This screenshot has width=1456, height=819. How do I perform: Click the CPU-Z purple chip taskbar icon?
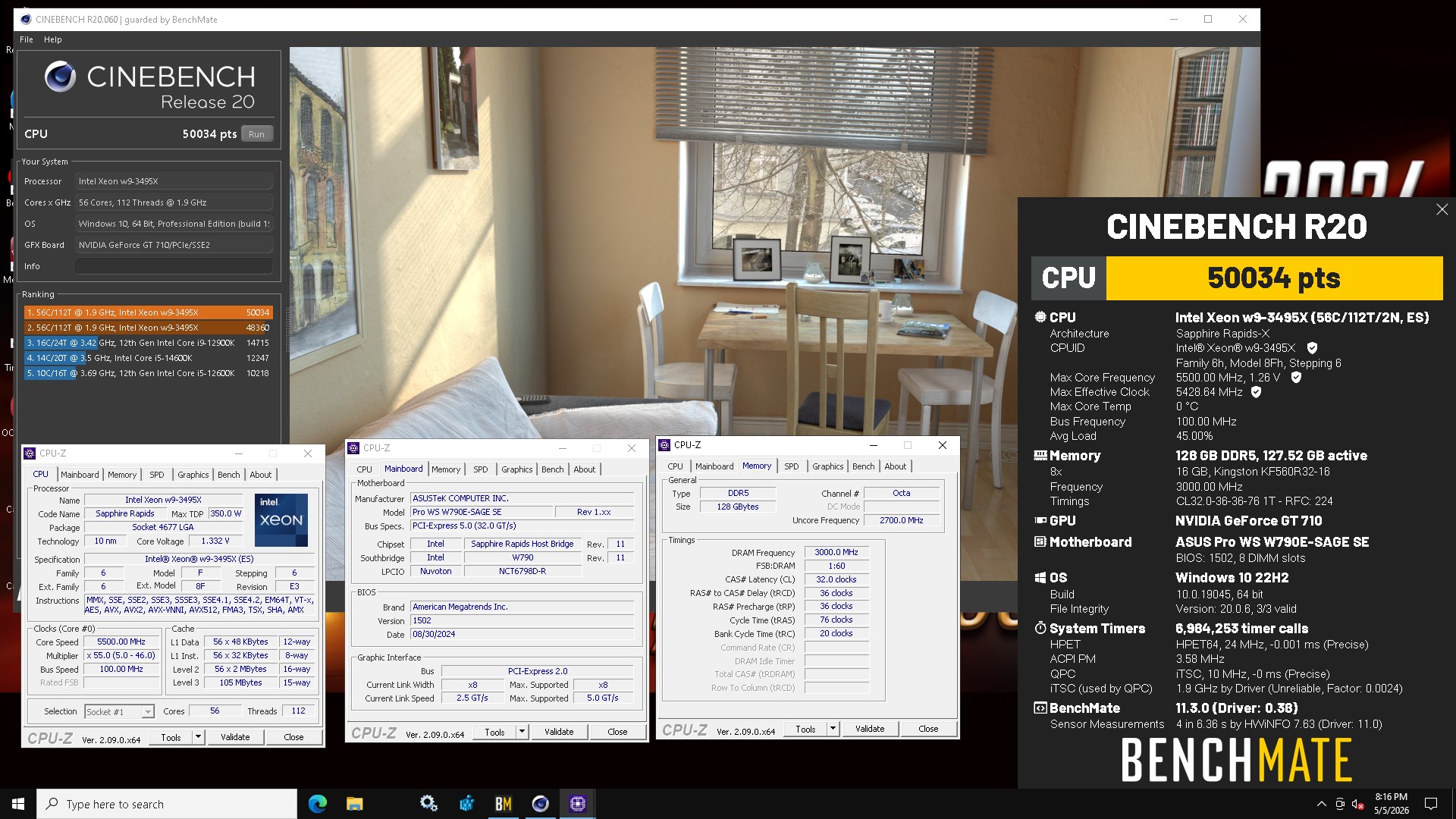pyautogui.click(x=577, y=804)
